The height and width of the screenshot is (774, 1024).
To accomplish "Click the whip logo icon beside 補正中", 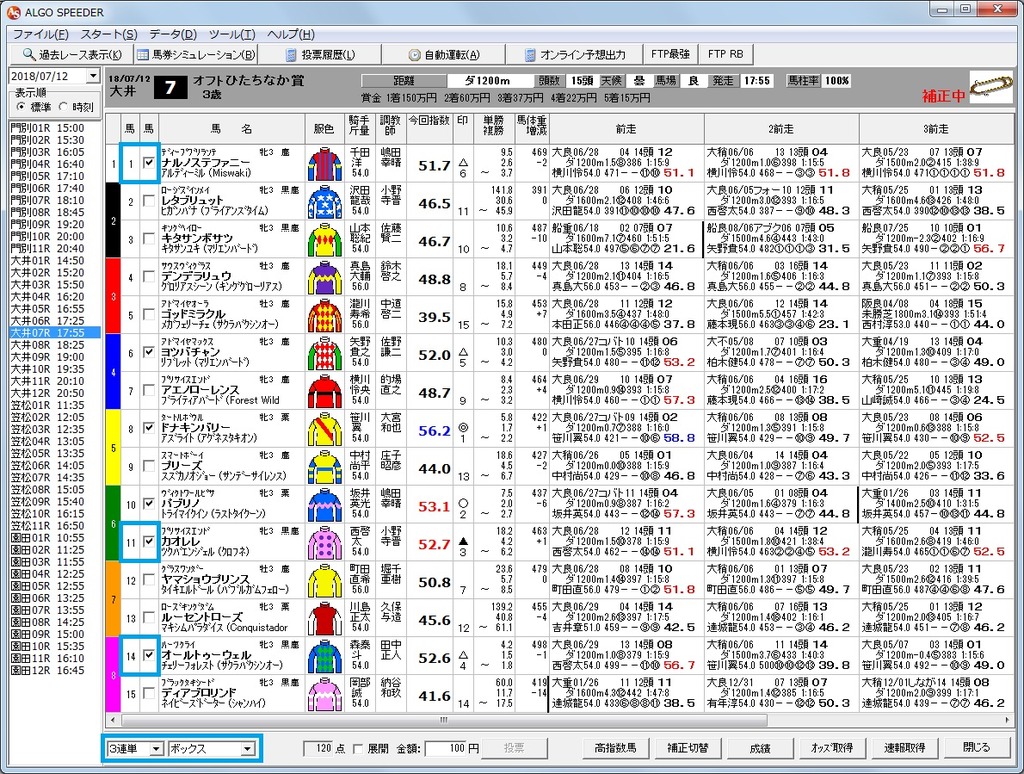I will [x=991, y=88].
